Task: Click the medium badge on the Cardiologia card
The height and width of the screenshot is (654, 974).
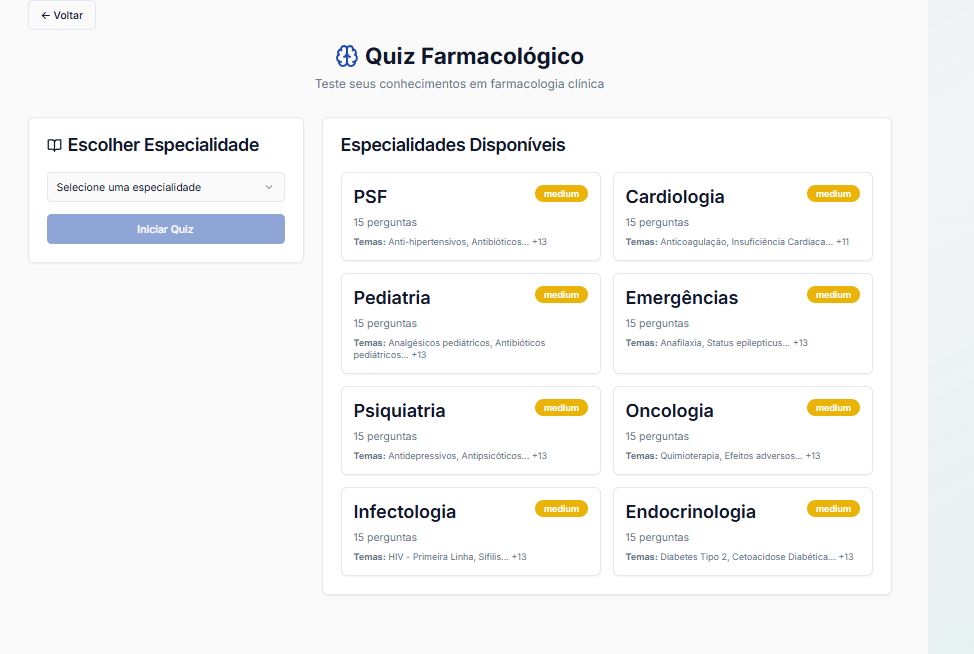Action: click(x=833, y=193)
